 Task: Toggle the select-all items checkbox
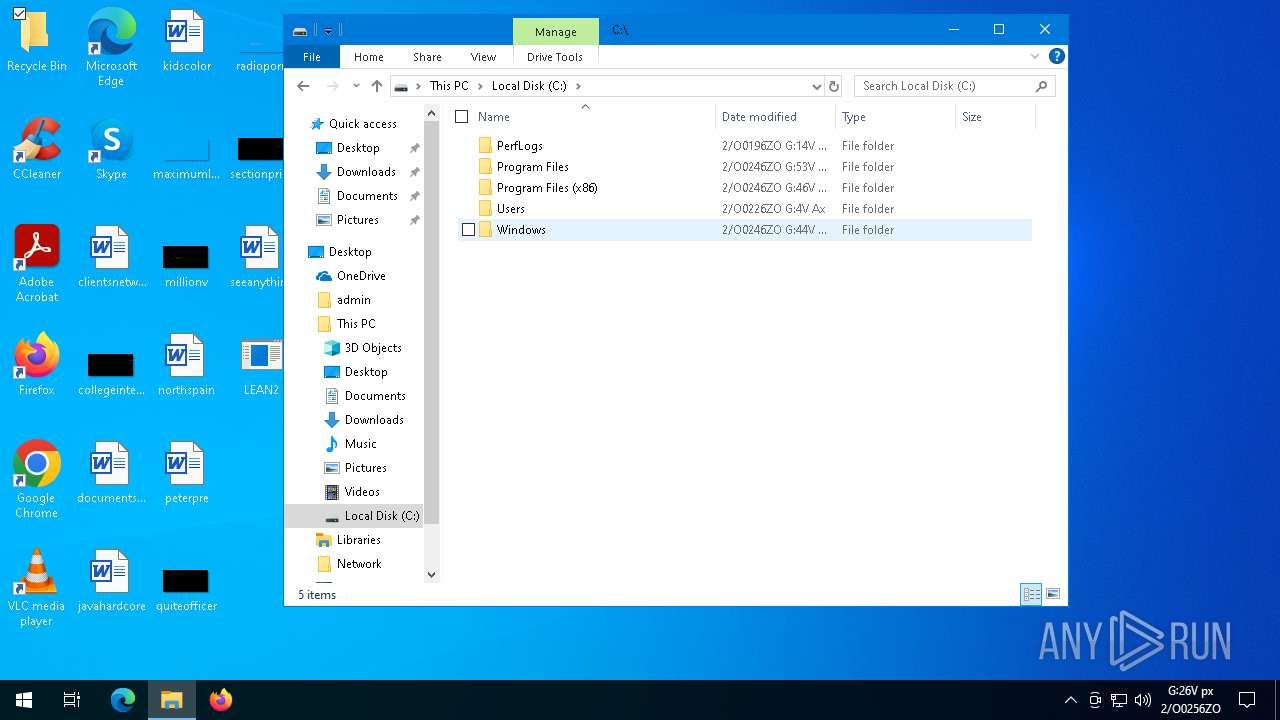(461, 117)
